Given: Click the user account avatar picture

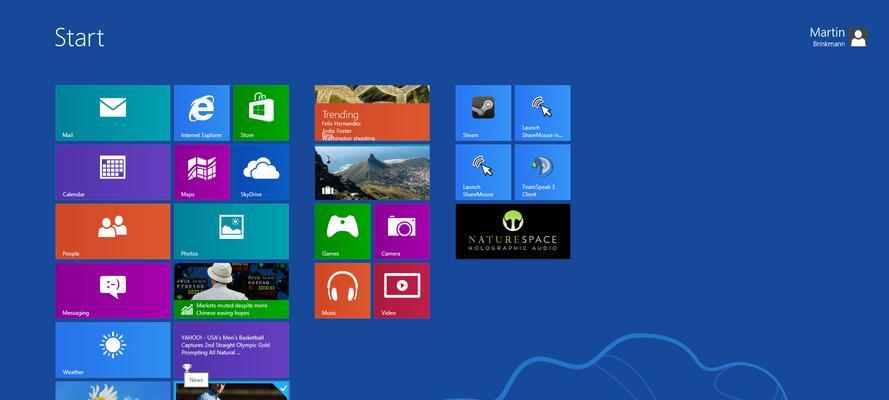Looking at the screenshot, I should pyautogui.click(x=859, y=37).
